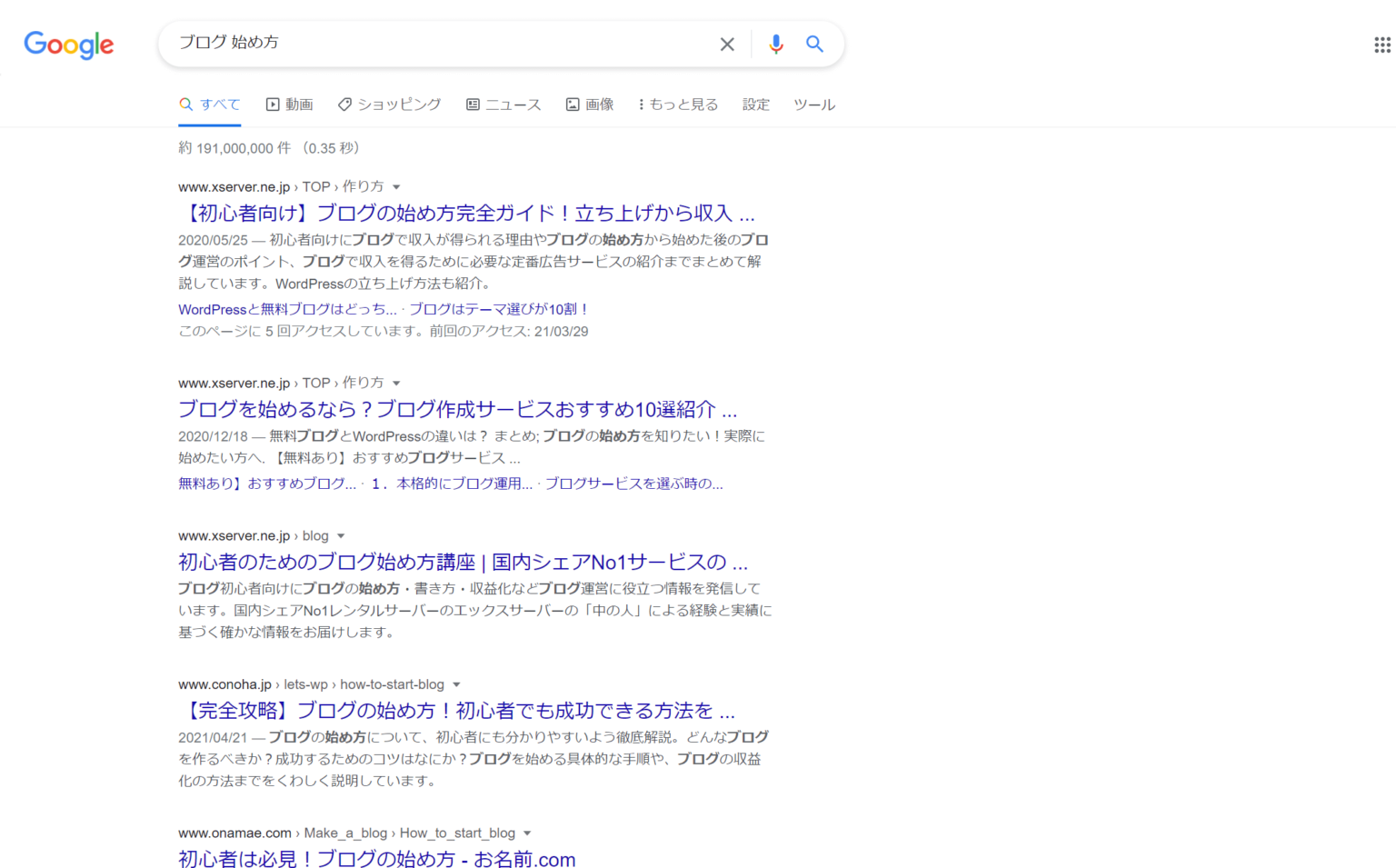
Task: Open result 初心者のためのブログ始め方講座
Action: pyautogui.click(x=464, y=562)
